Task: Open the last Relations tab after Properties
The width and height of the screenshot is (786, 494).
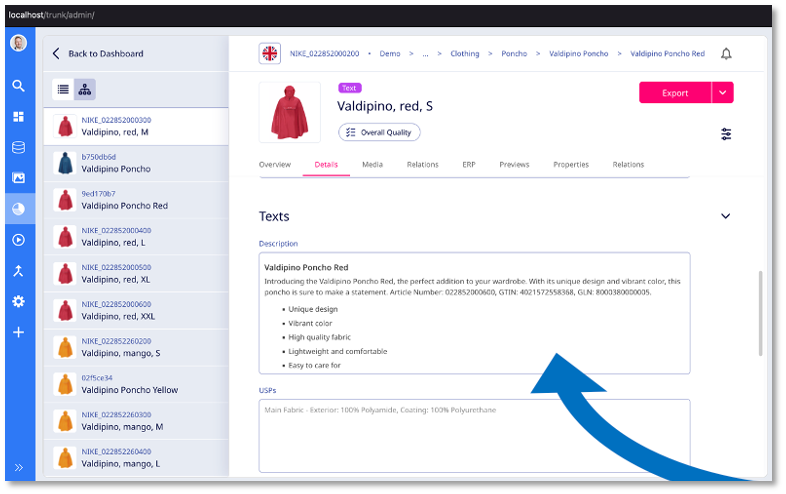Action: [x=628, y=164]
